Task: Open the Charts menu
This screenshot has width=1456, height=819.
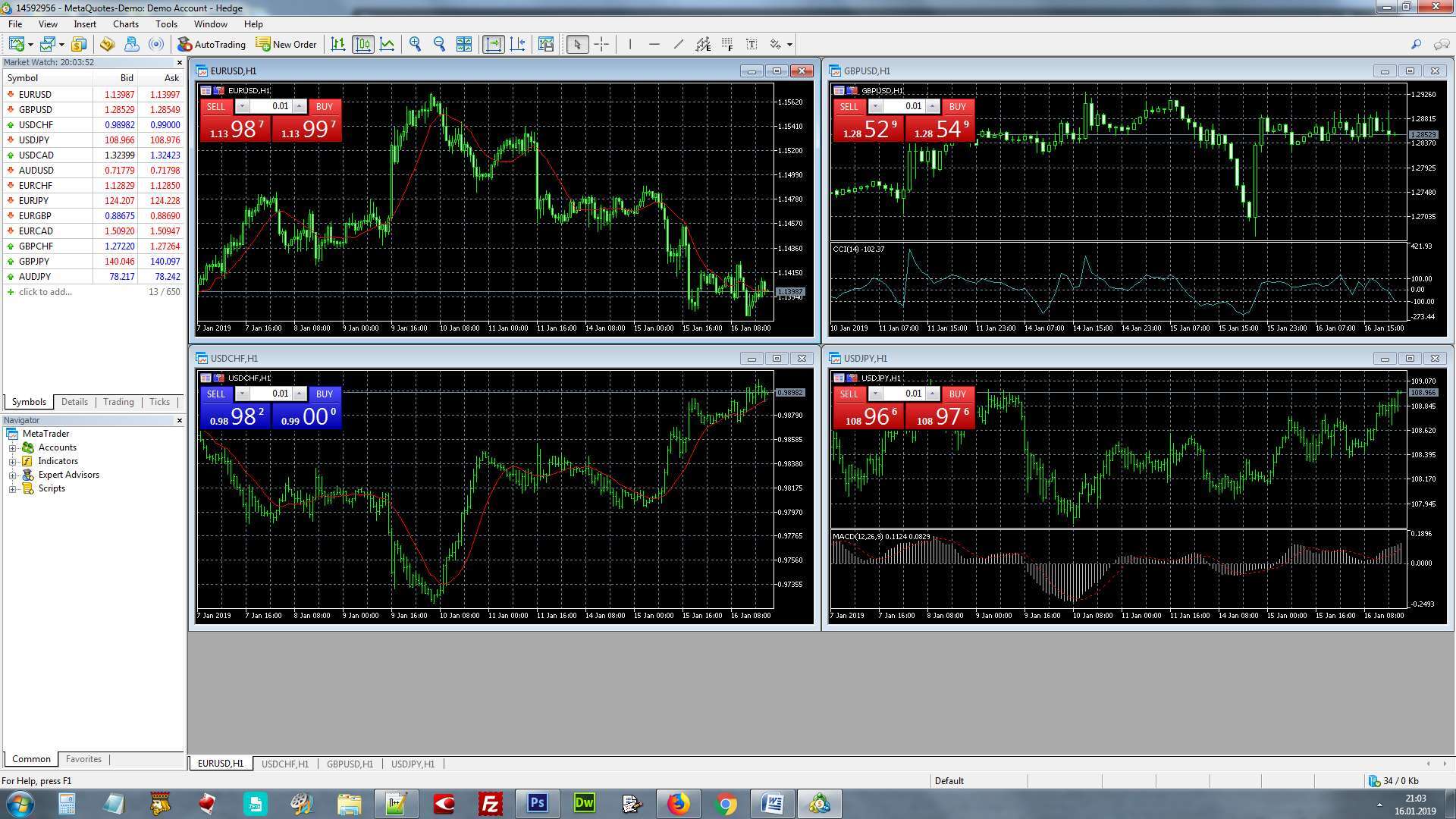Action: [125, 24]
